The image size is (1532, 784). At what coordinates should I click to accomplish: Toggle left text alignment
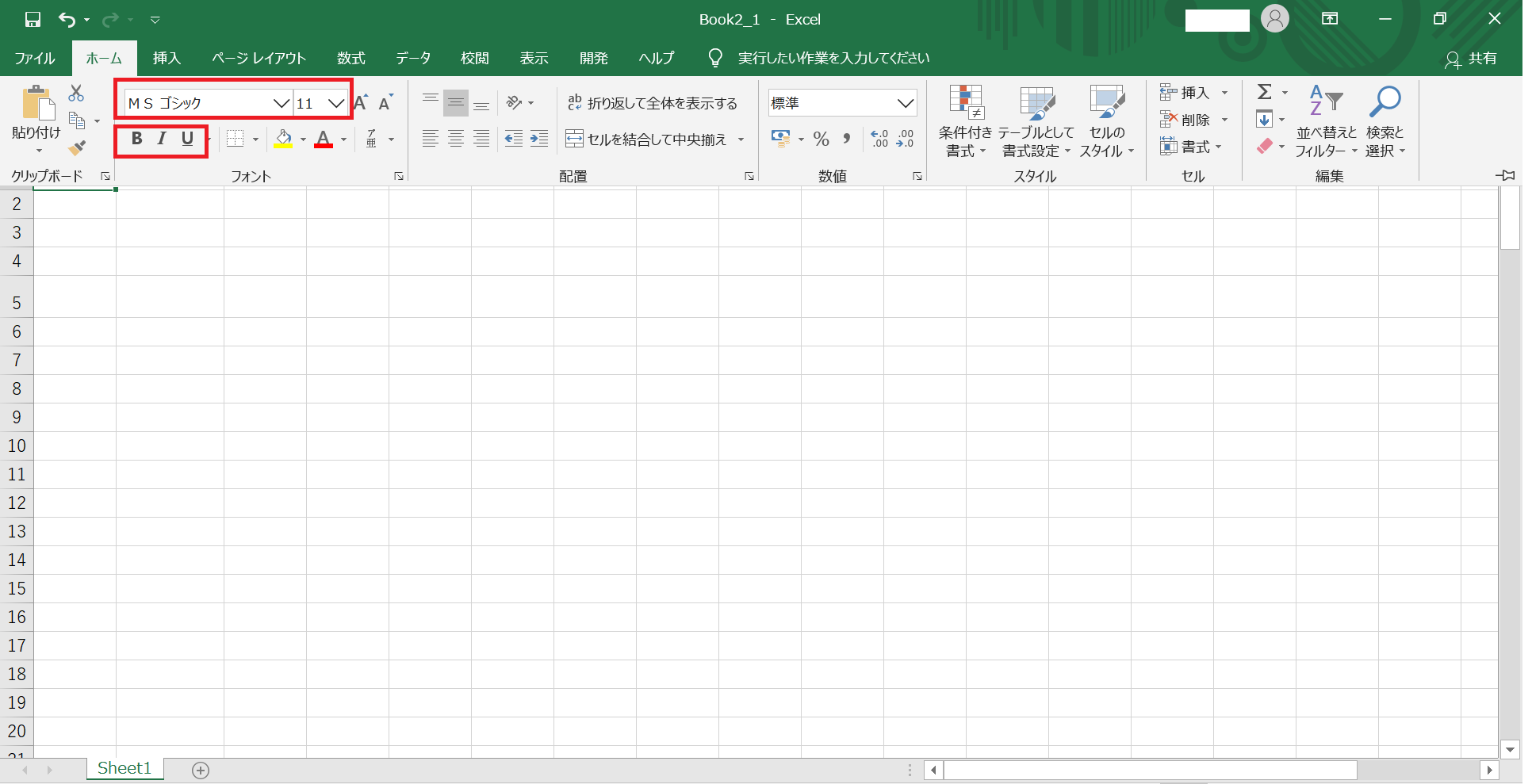click(431, 139)
